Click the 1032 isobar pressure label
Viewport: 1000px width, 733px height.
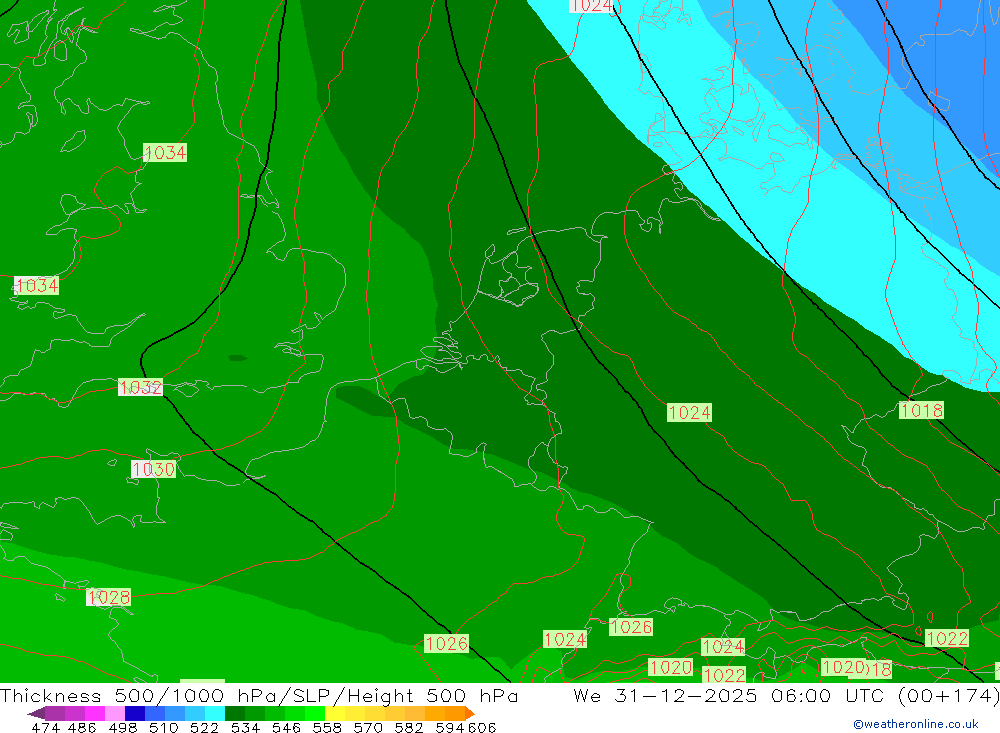click(140, 387)
